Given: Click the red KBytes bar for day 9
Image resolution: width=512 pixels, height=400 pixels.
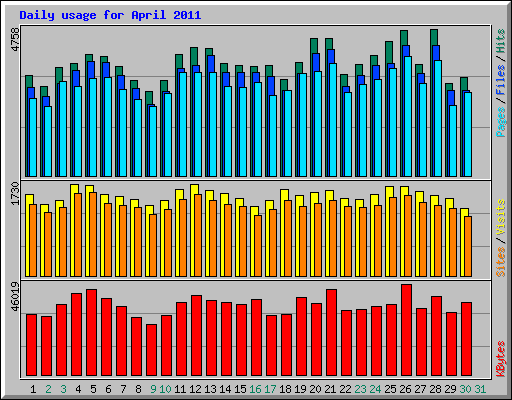Looking at the screenshot, I should pyautogui.click(x=151, y=350).
